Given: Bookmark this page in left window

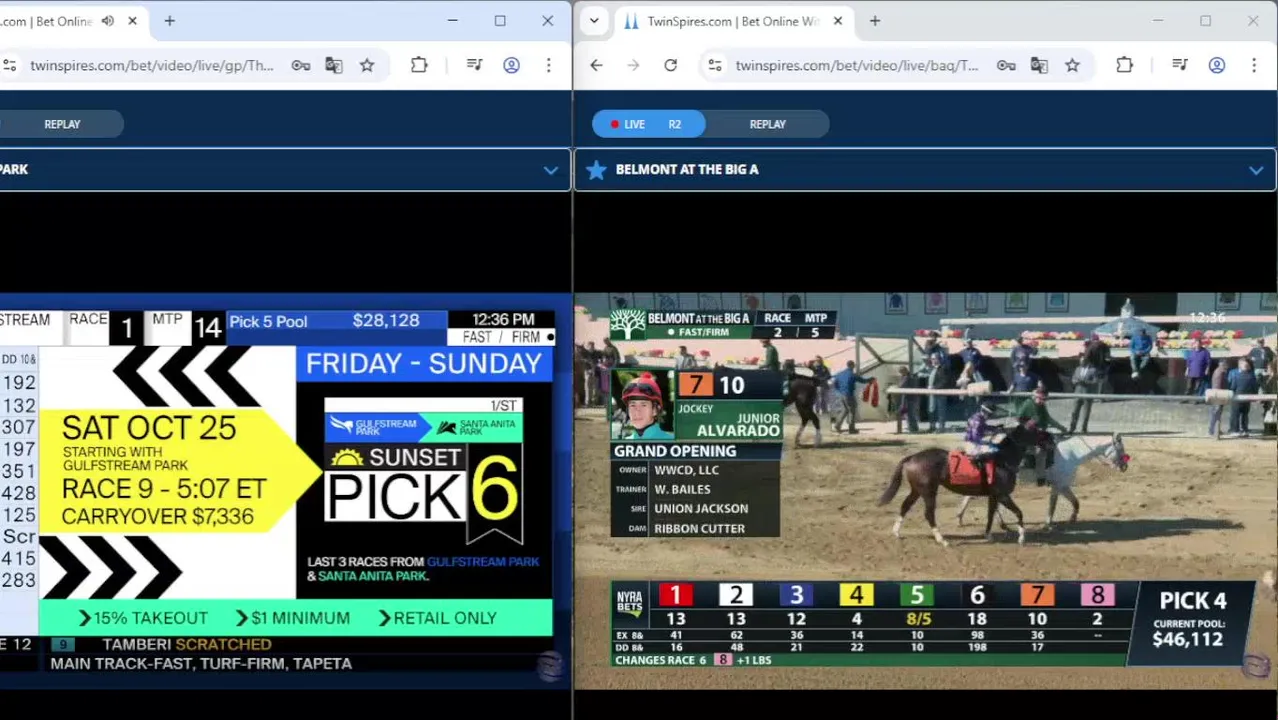Looking at the screenshot, I should click(x=367, y=65).
